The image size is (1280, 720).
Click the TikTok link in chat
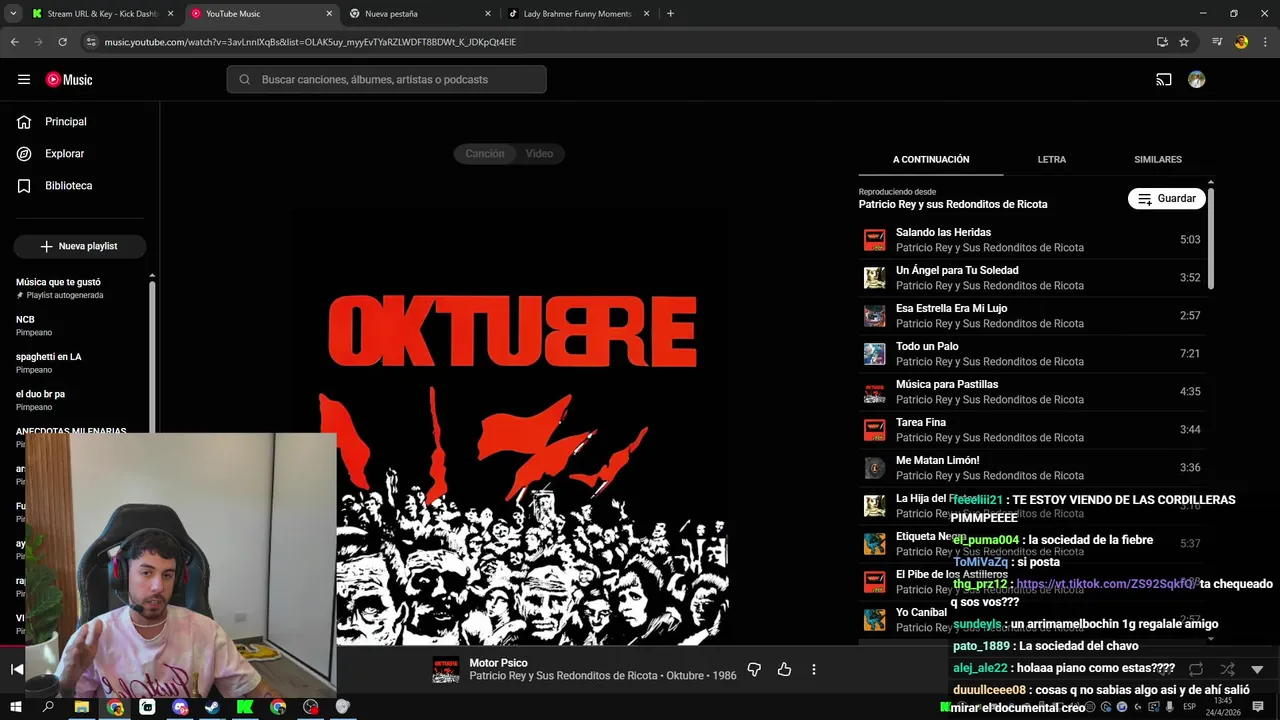point(1105,584)
